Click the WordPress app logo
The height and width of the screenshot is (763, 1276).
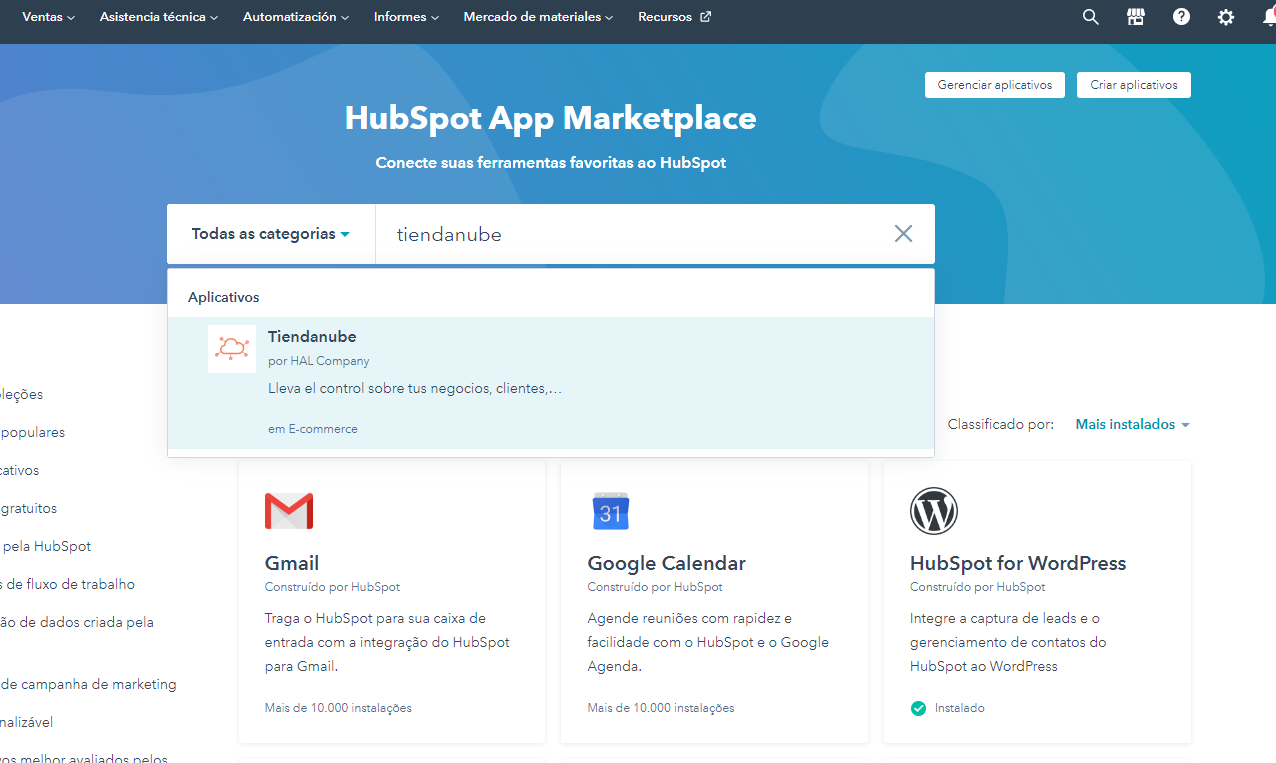pos(934,511)
